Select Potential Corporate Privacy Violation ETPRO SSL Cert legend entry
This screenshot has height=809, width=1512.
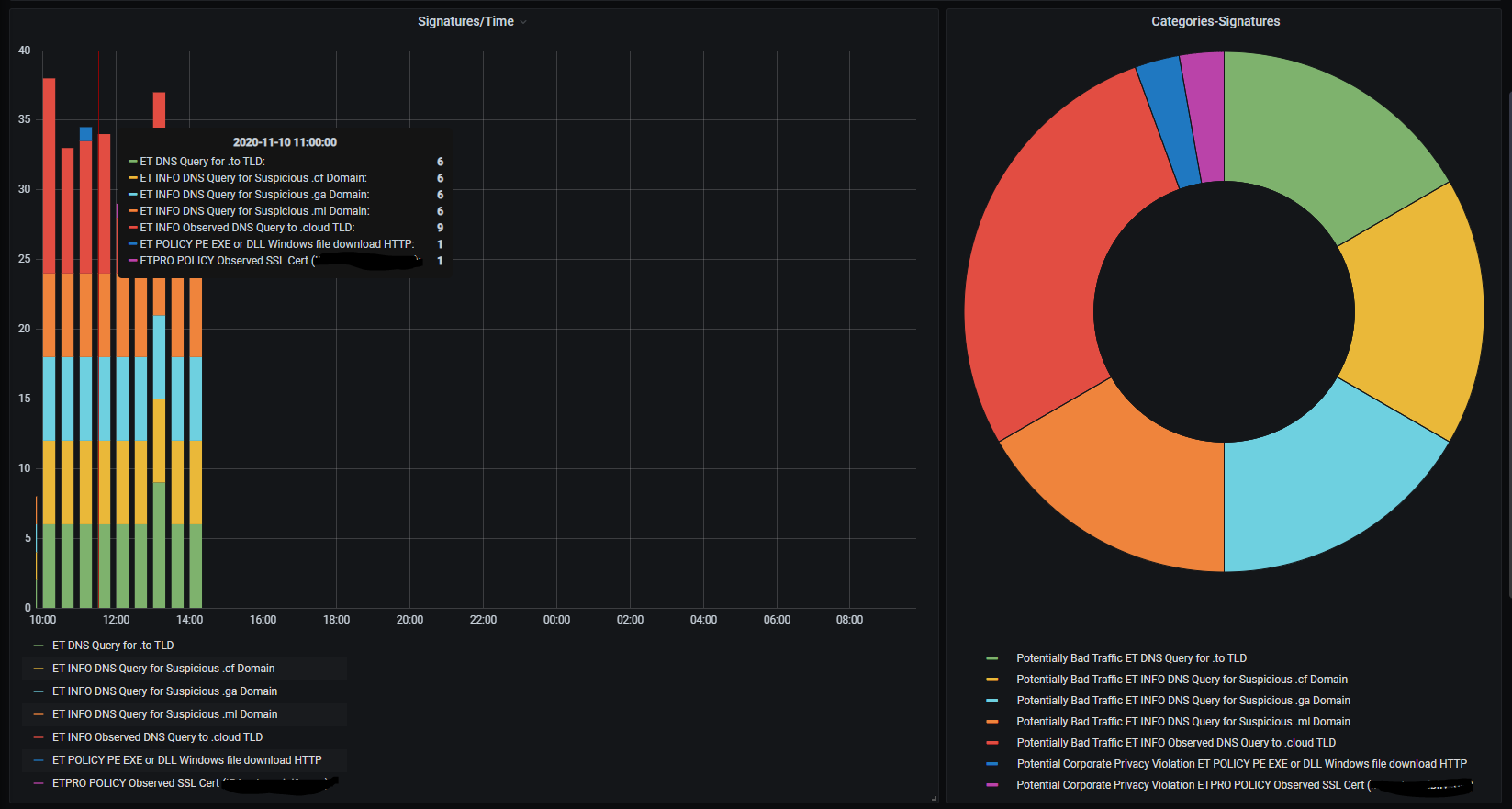coord(1244,785)
